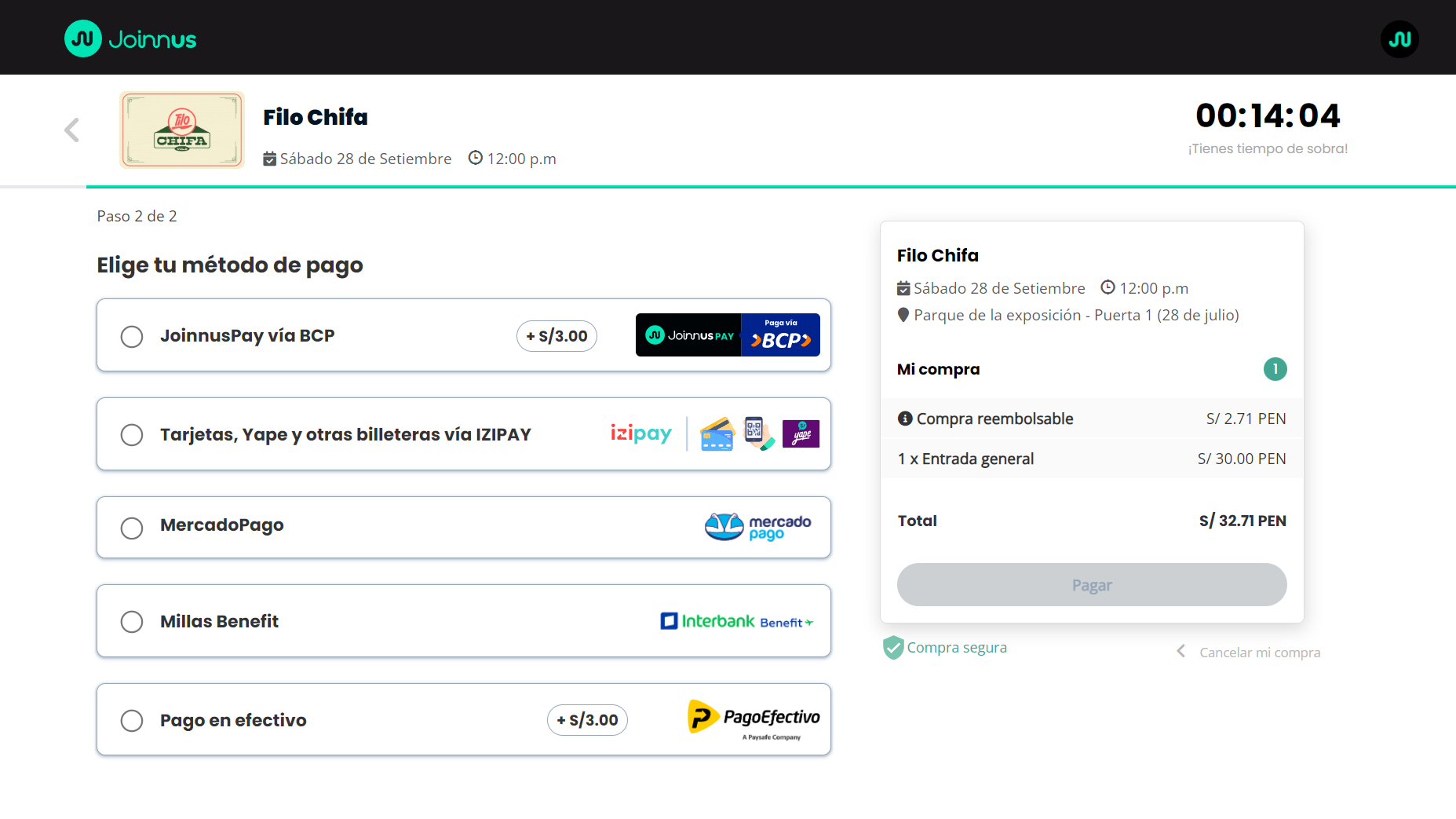The image size is (1456, 819).
Task: Click the Interbank Benefit logo
Action: tap(736, 621)
